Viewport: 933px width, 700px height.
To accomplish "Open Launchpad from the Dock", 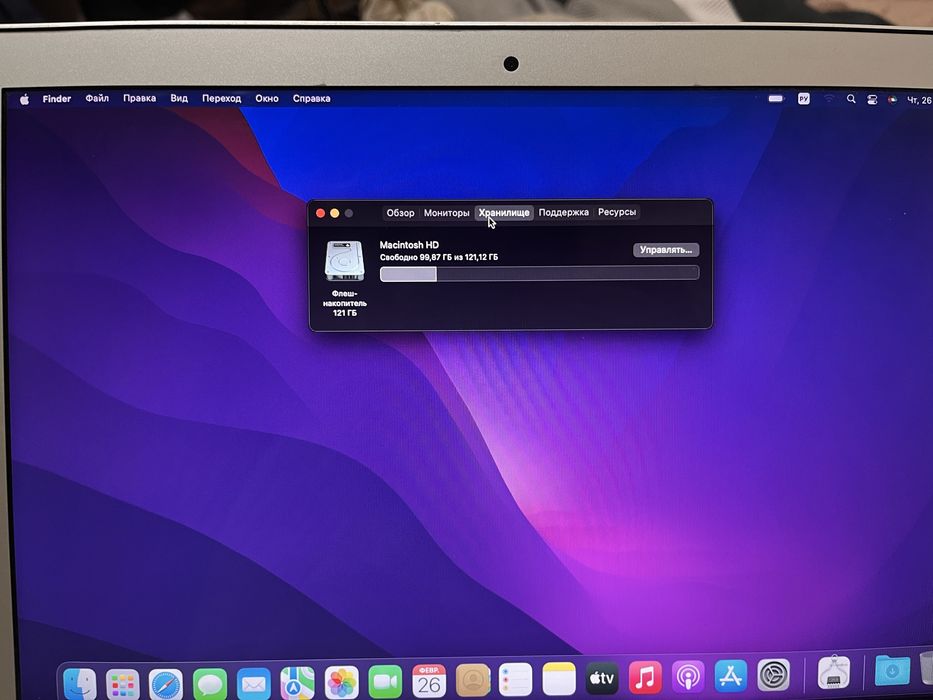I will click(x=123, y=684).
